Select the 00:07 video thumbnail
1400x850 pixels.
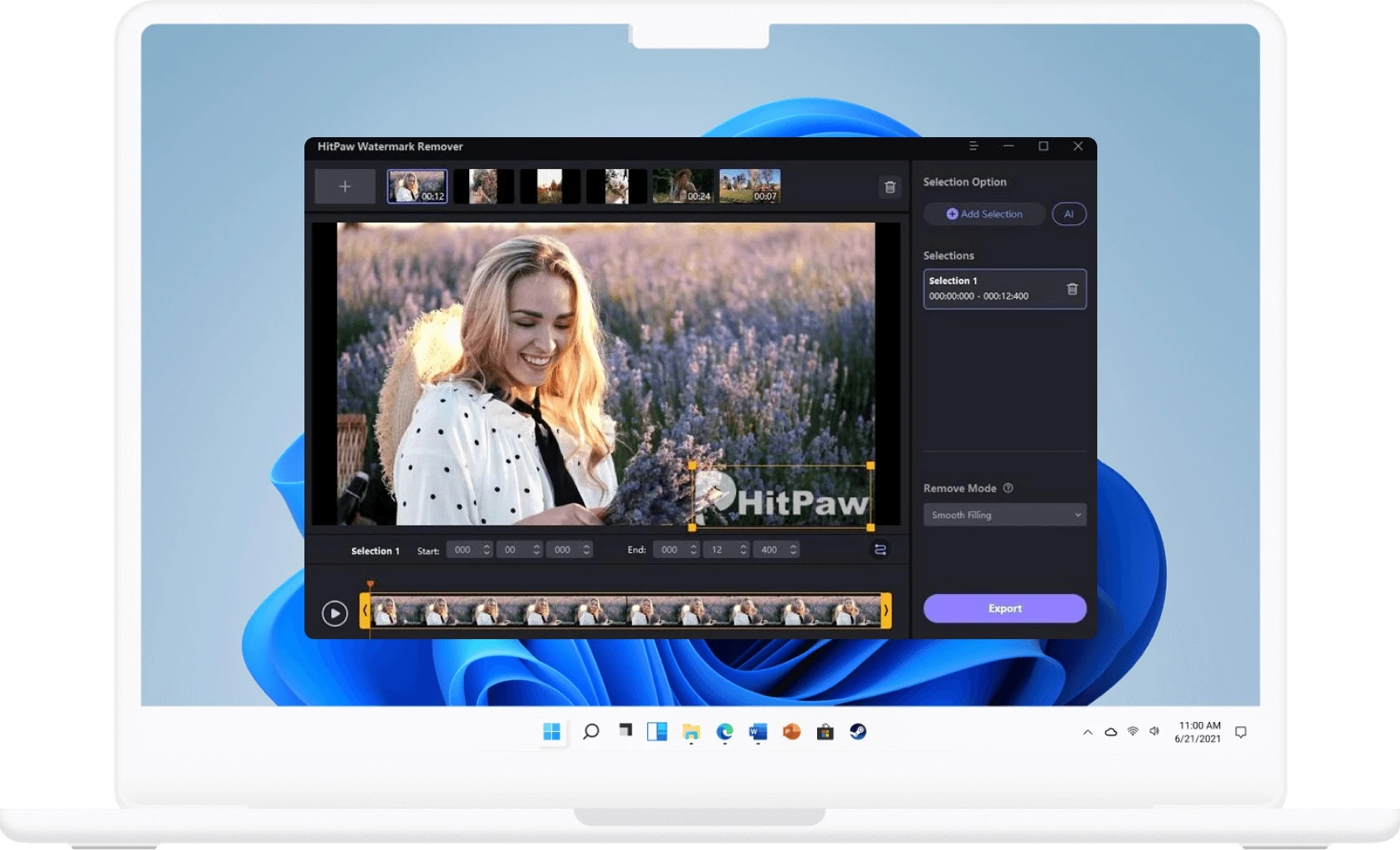click(749, 187)
